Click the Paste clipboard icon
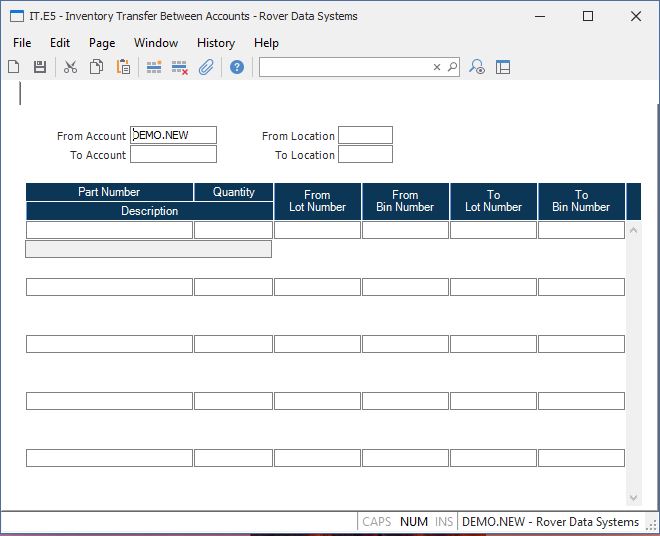 [123, 67]
